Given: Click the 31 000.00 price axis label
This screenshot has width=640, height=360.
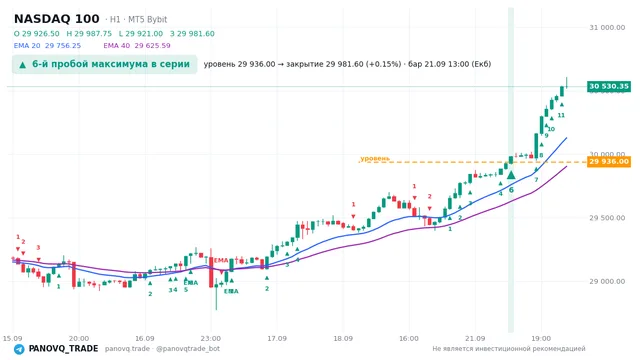Looking at the screenshot, I should click(x=607, y=27).
